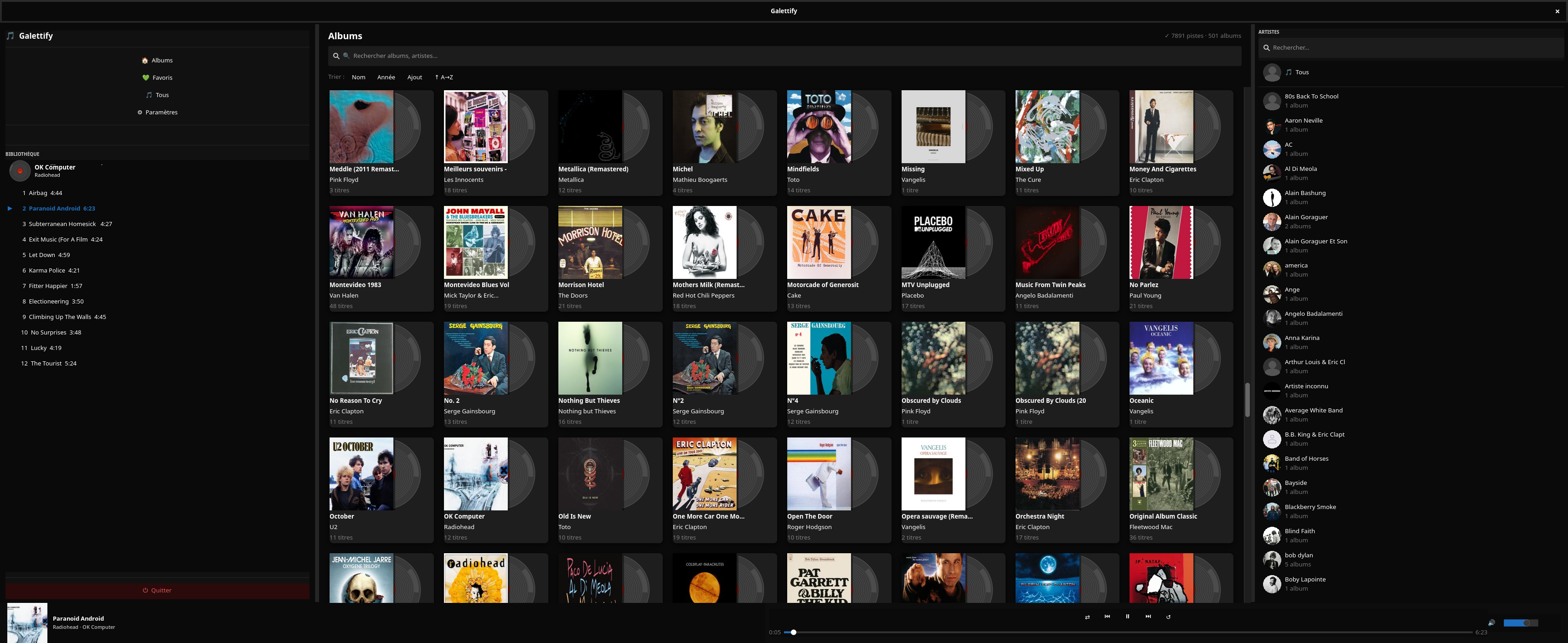
Task: Click Boby Lapointe's artist avatar
Action: pyautogui.click(x=1272, y=585)
